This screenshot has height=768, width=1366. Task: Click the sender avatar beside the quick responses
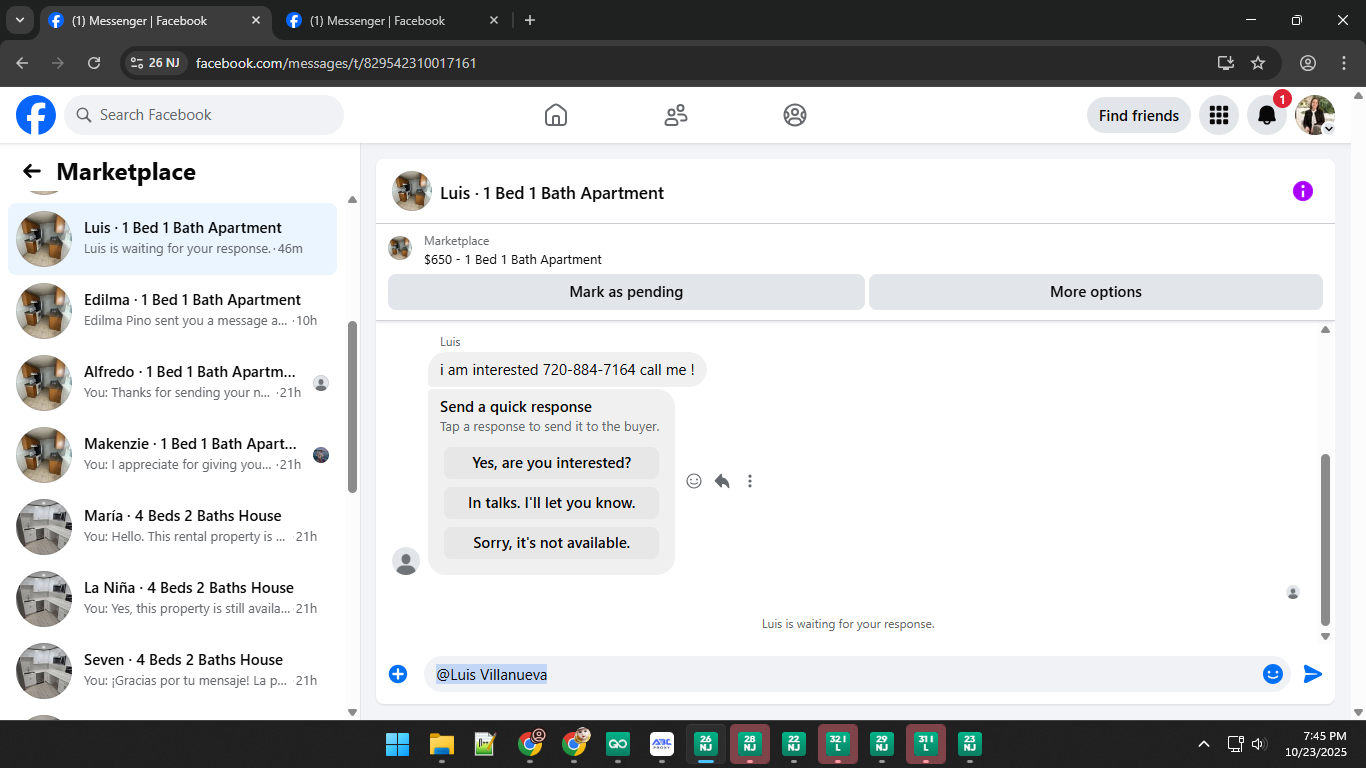(406, 561)
